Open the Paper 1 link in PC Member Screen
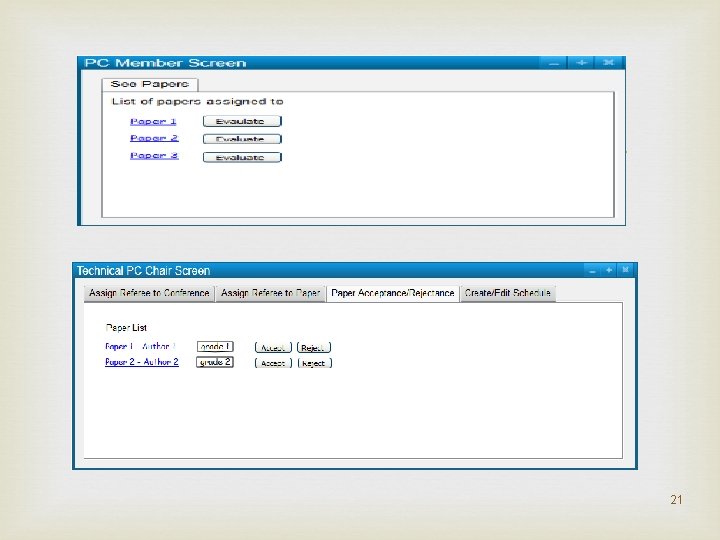The height and width of the screenshot is (540, 720). pos(153,121)
